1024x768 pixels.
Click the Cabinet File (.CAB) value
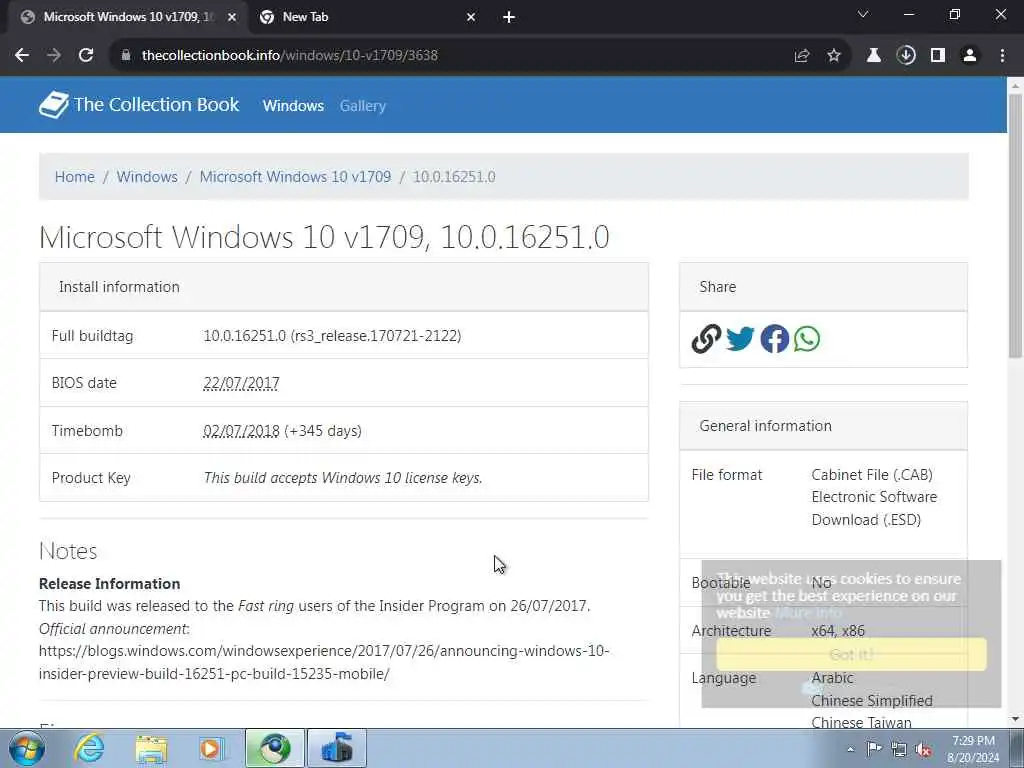(872, 475)
